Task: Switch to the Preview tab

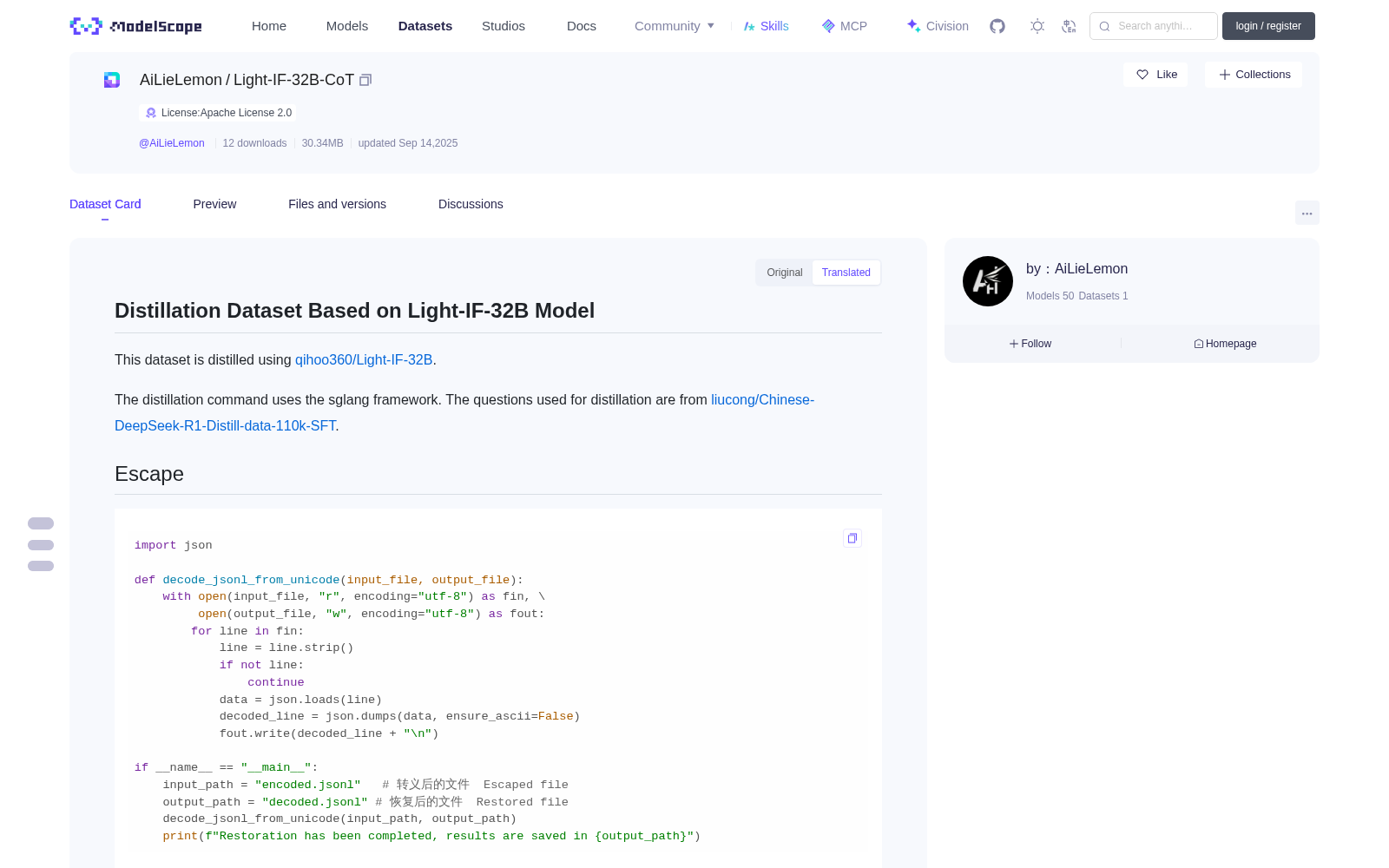Action: pyautogui.click(x=214, y=204)
